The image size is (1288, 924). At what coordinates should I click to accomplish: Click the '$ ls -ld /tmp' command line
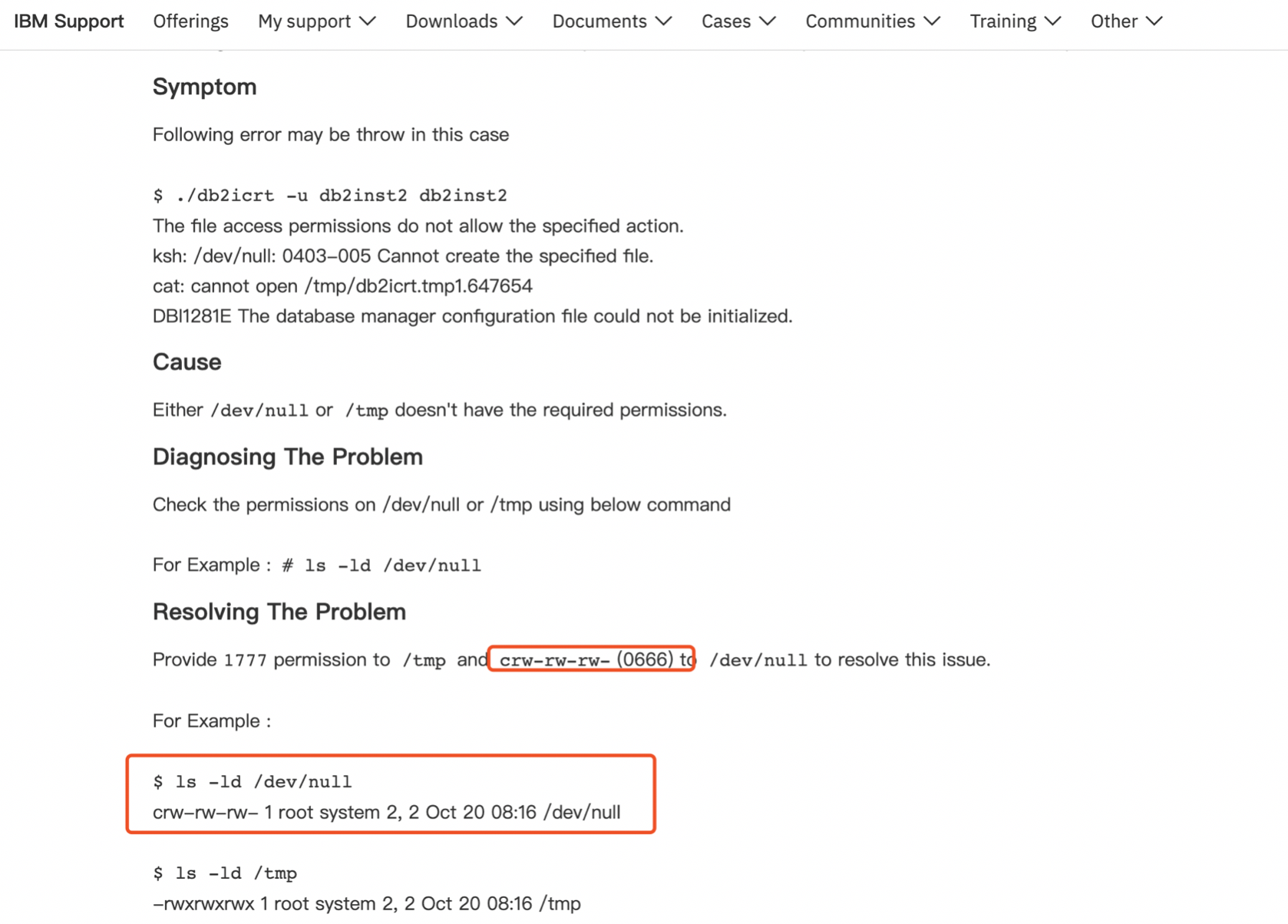tap(225, 873)
